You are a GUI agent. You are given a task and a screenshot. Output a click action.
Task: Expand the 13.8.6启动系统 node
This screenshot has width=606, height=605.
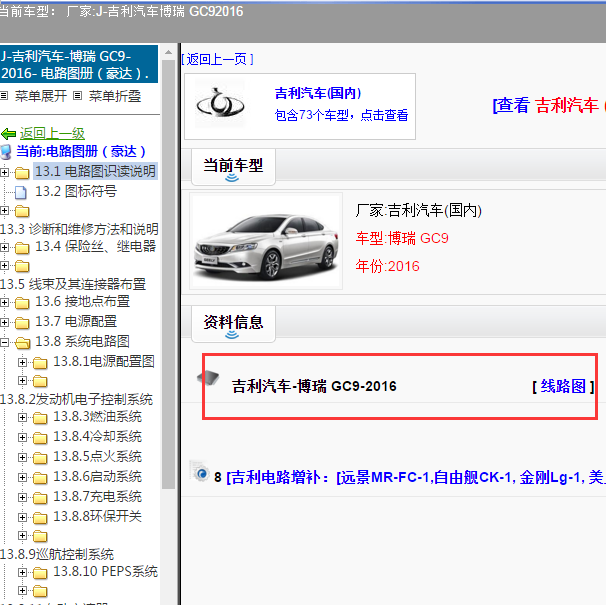coord(22,477)
